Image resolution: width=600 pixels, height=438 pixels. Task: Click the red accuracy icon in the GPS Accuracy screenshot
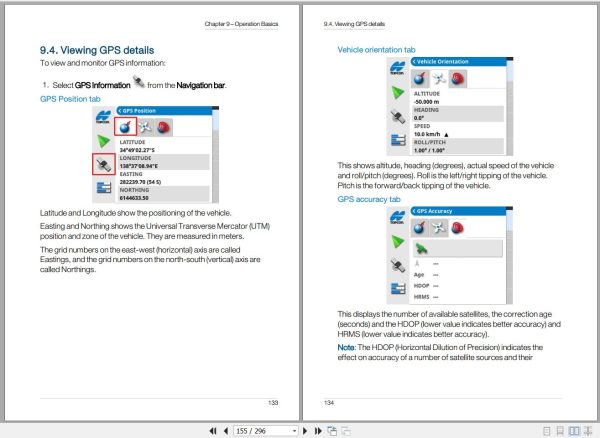457,228
